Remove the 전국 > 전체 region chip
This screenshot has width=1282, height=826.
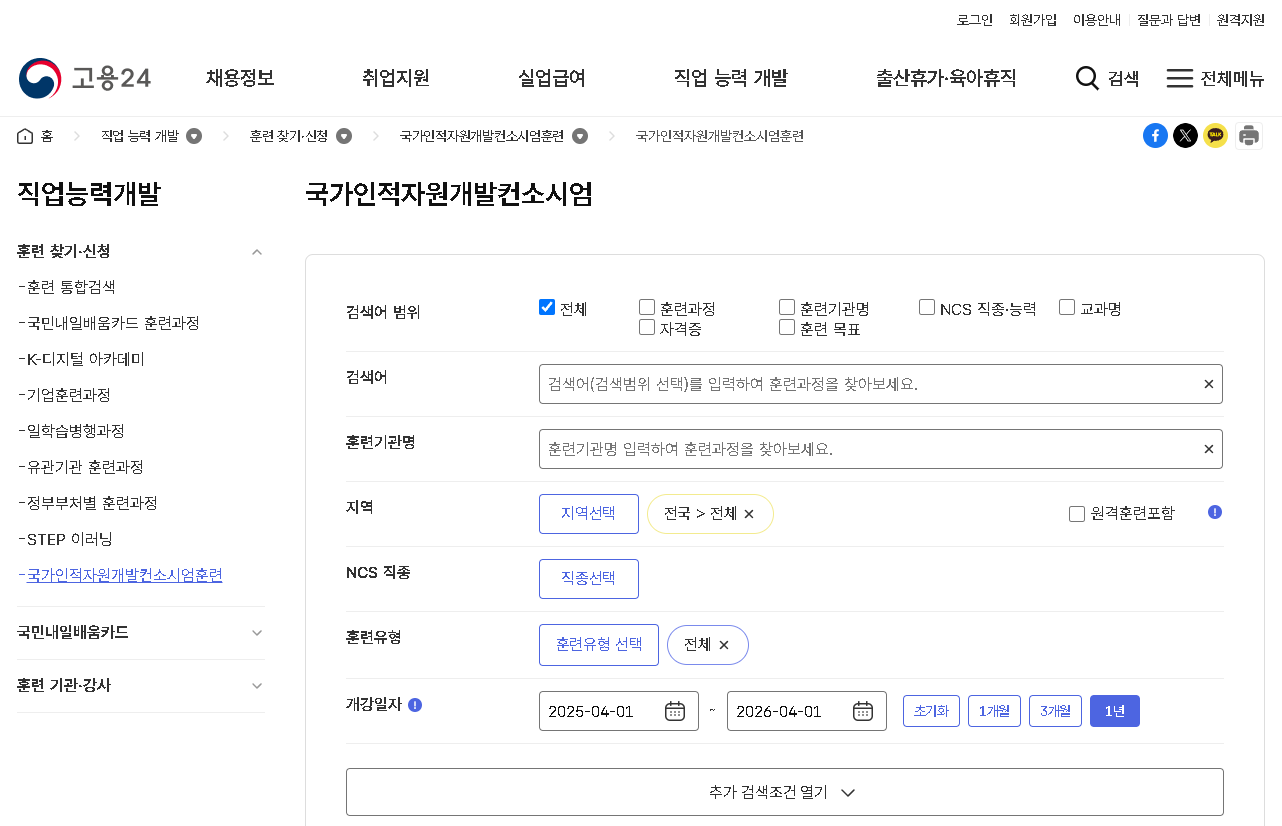tap(752, 513)
